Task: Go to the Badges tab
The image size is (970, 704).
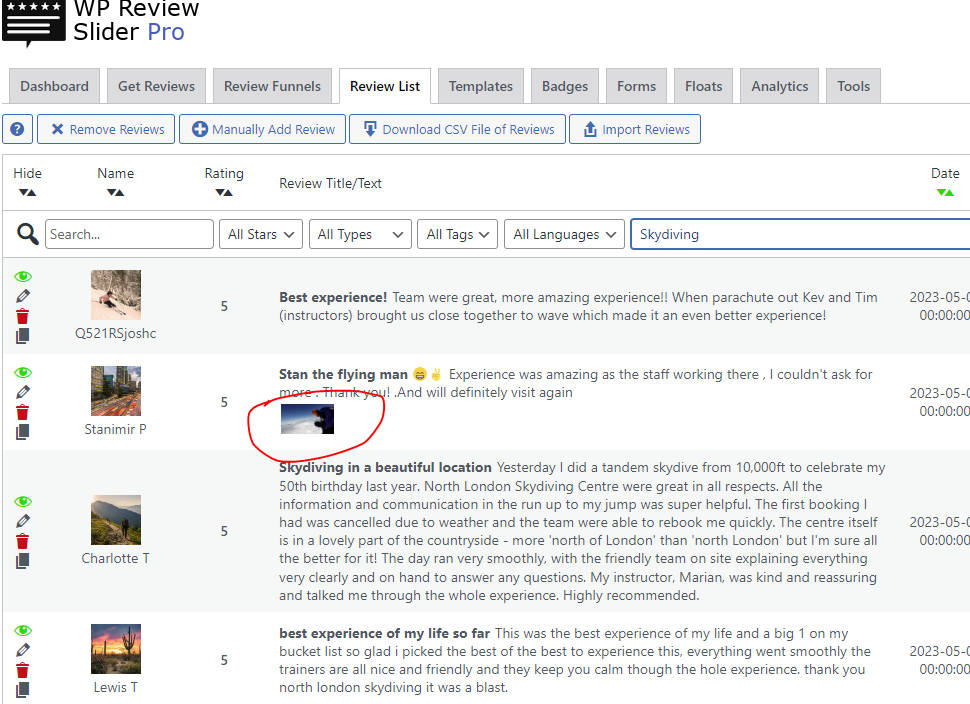Action: [x=565, y=86]
